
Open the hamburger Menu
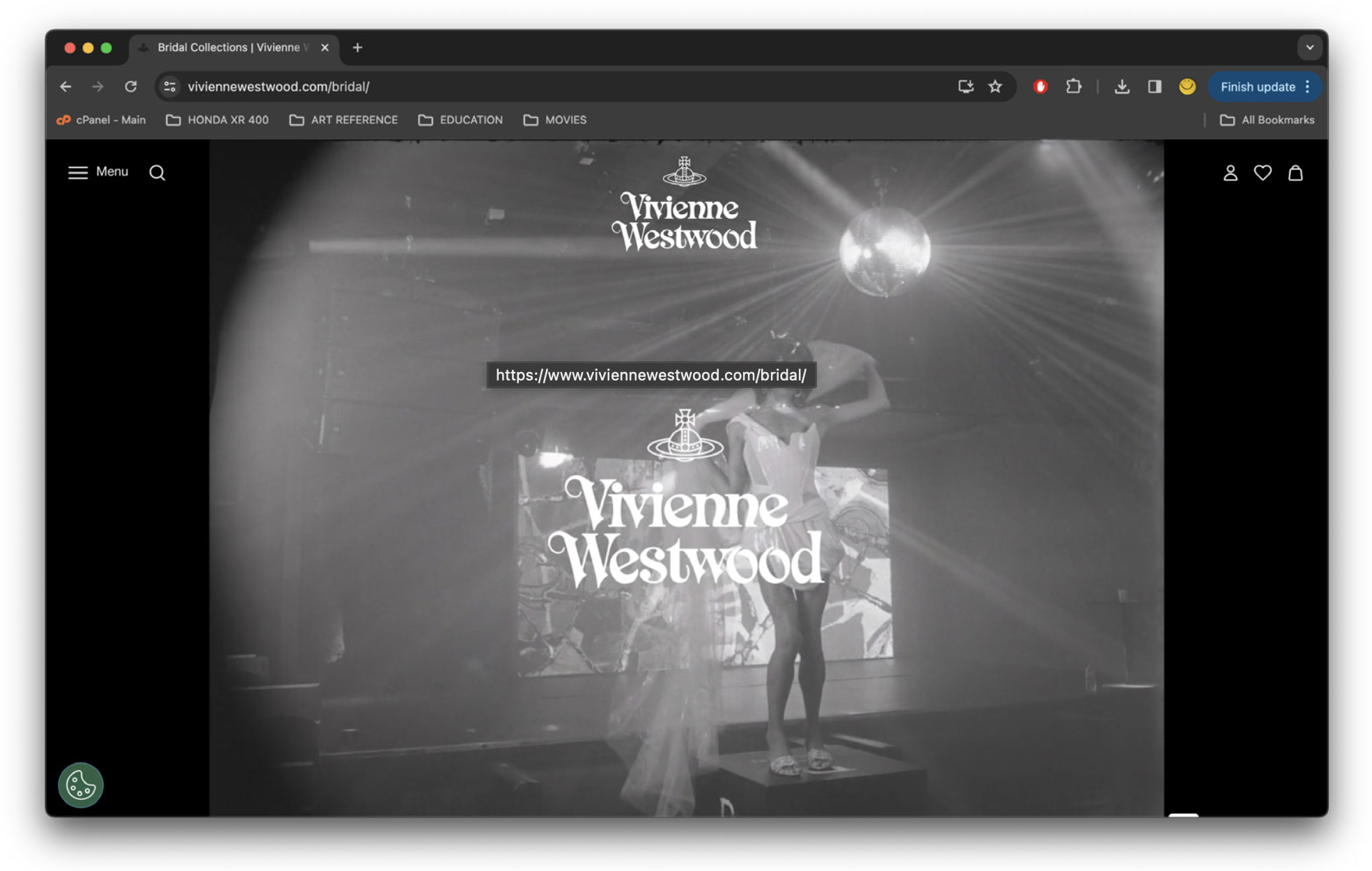pyautogui.click(x=98, y=172)
